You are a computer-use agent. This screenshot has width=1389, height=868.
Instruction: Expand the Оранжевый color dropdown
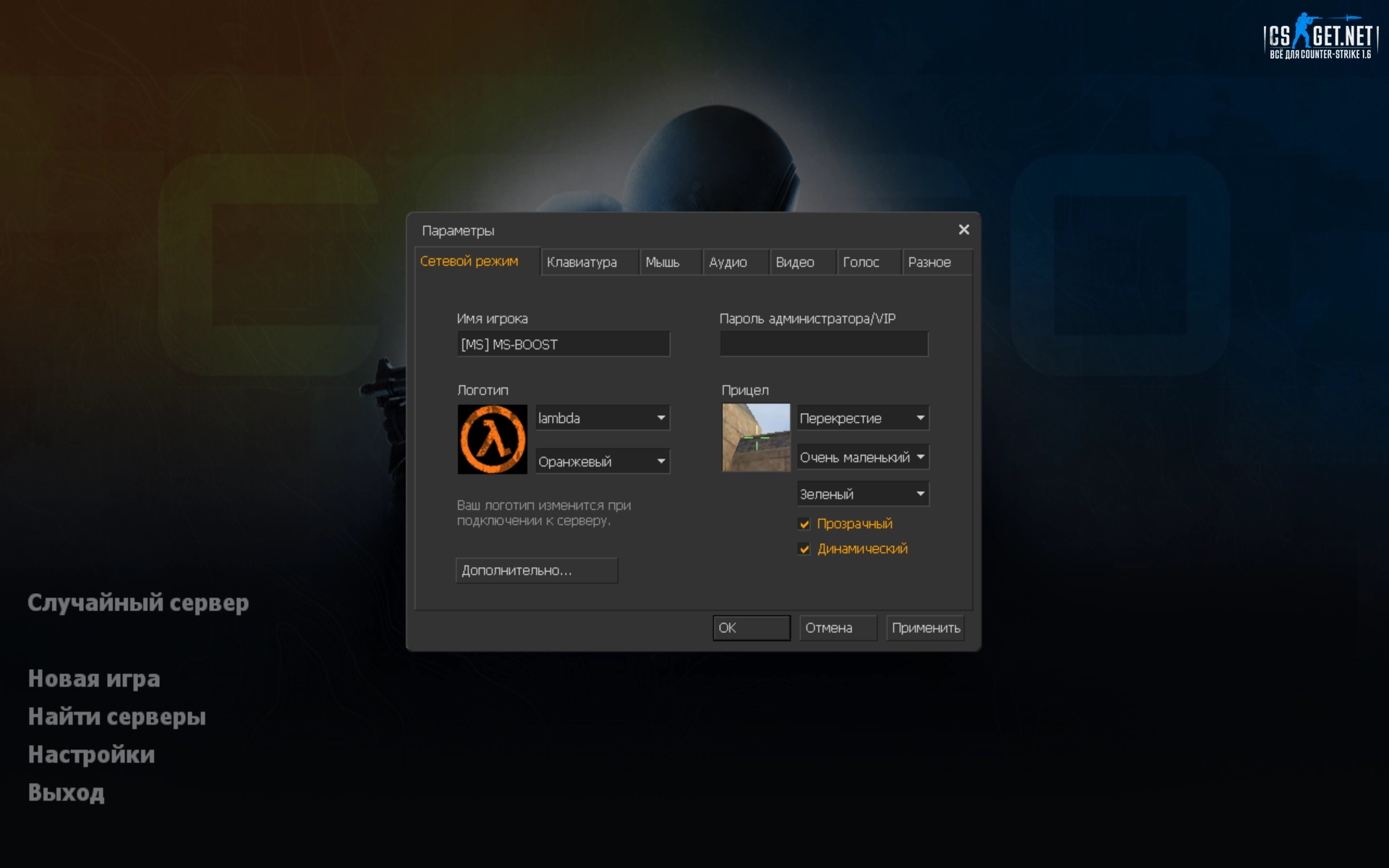[x=603, y=461]
